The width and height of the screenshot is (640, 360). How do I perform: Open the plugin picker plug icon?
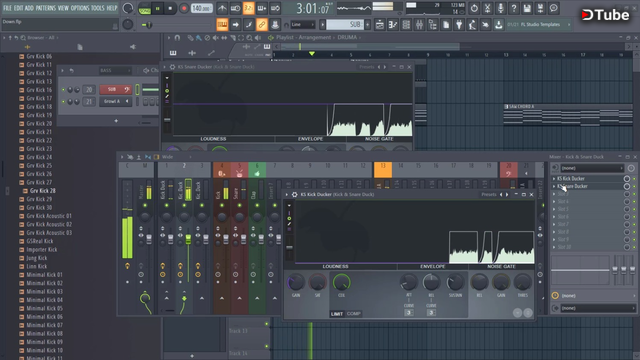tap(459, 25)
